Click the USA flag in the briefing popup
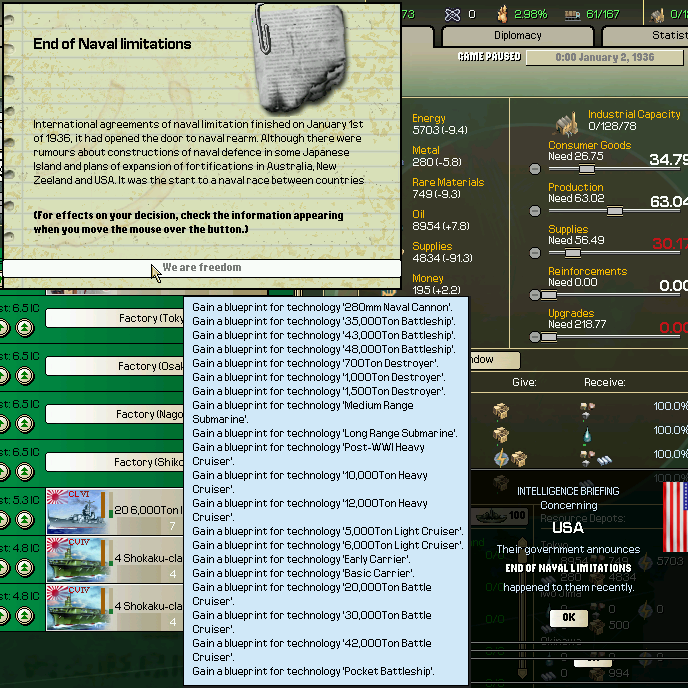 coord(676,516)
